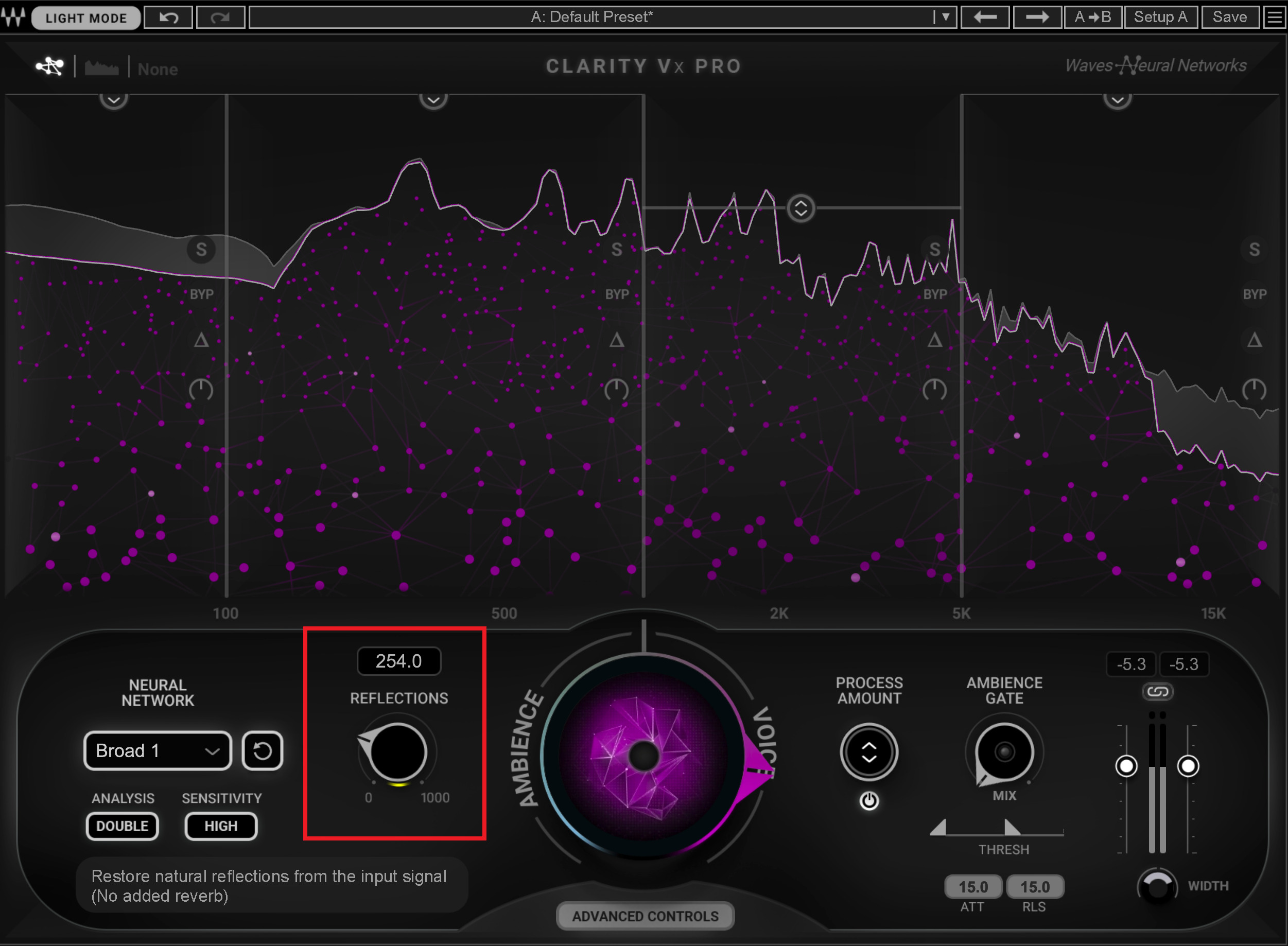Viewport: 1288px width, 946px height.
Task: Toggle delta on the second band
Action: point(616,340)
